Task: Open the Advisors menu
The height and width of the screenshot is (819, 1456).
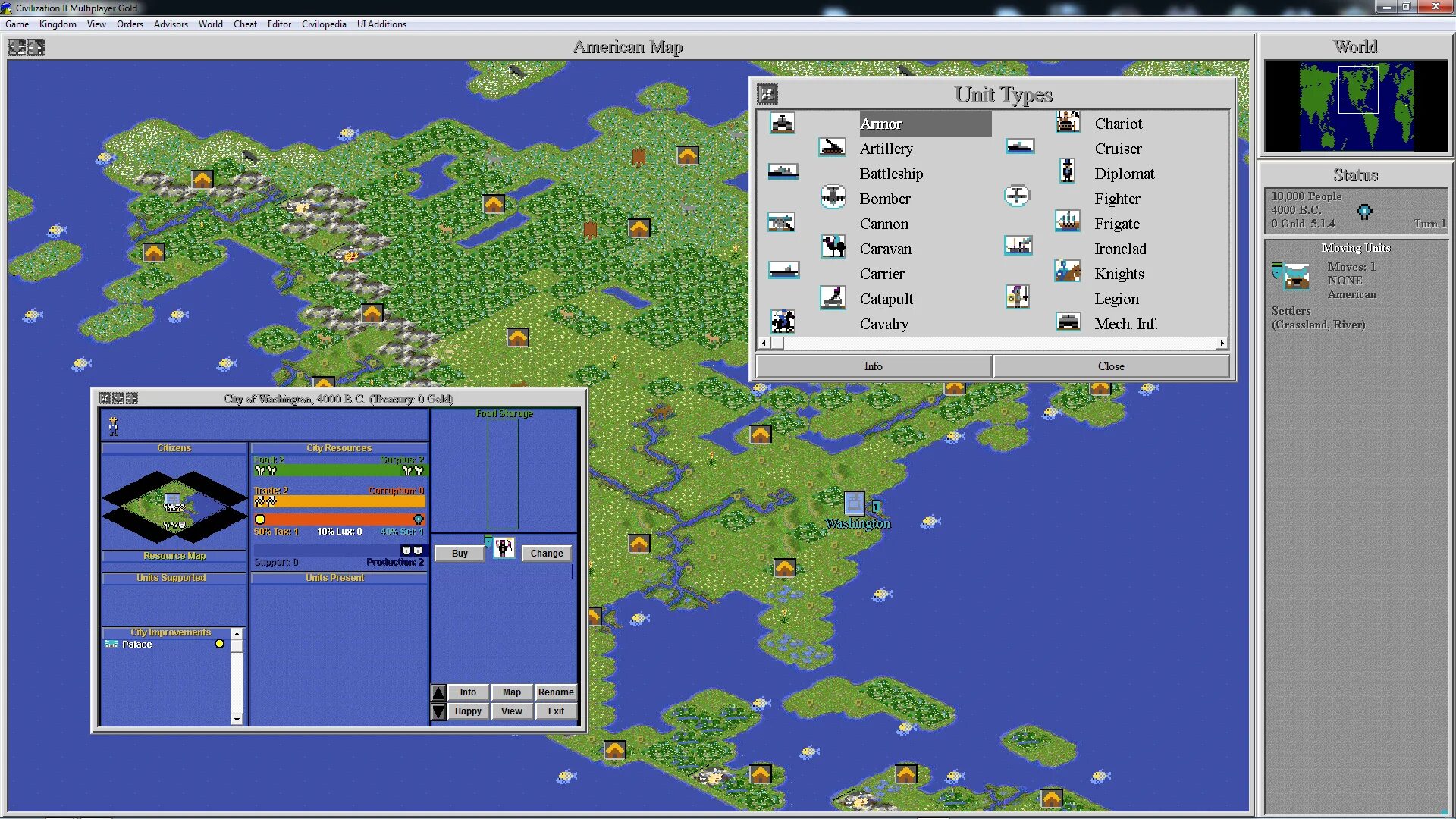Action: point(171,24)
